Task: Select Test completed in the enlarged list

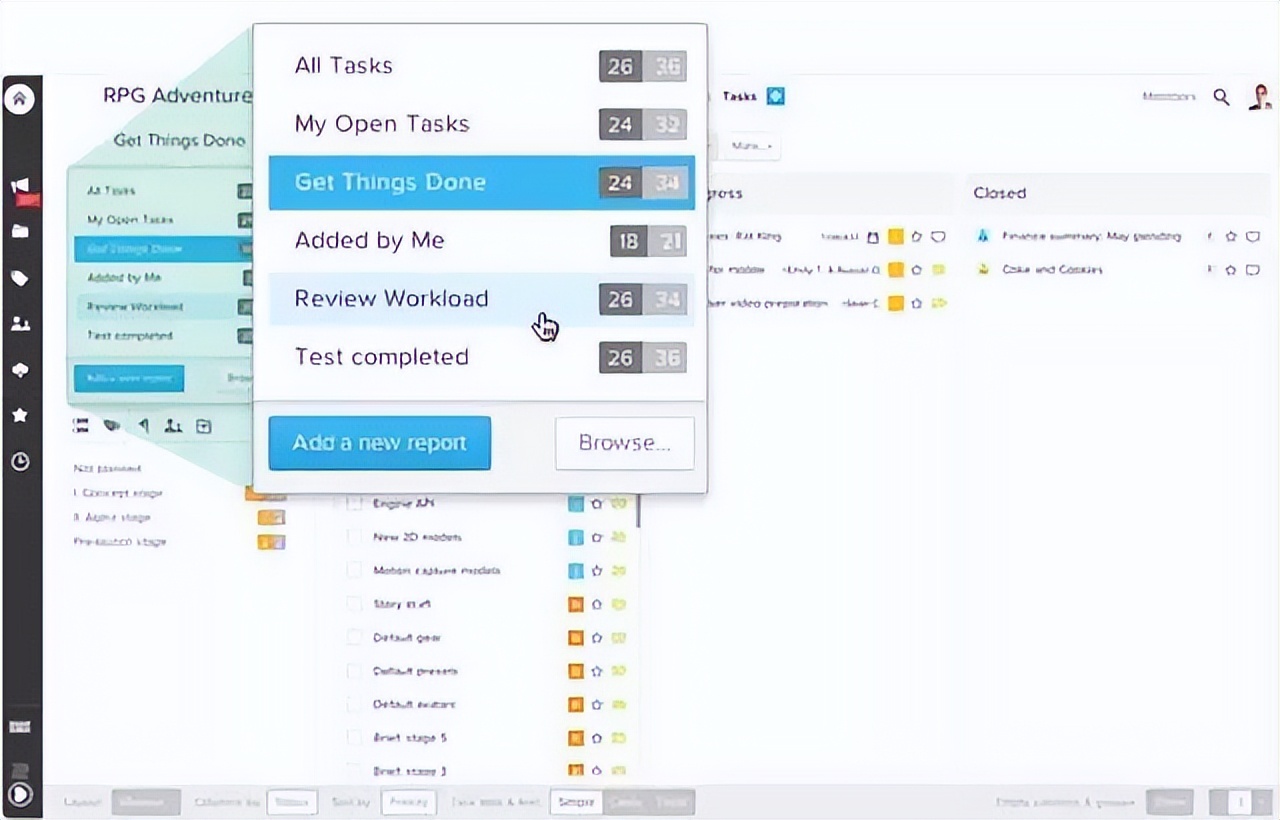Action: [482, 357]
